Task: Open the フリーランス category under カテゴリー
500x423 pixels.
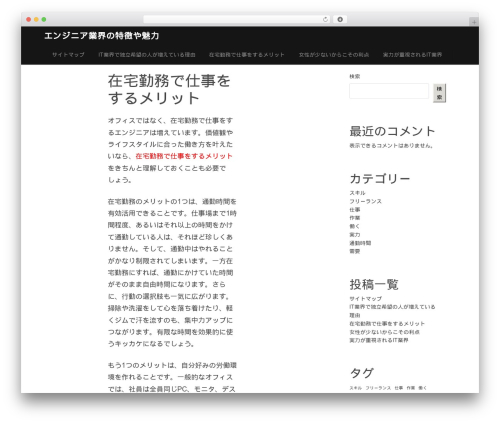Action: 365,201
